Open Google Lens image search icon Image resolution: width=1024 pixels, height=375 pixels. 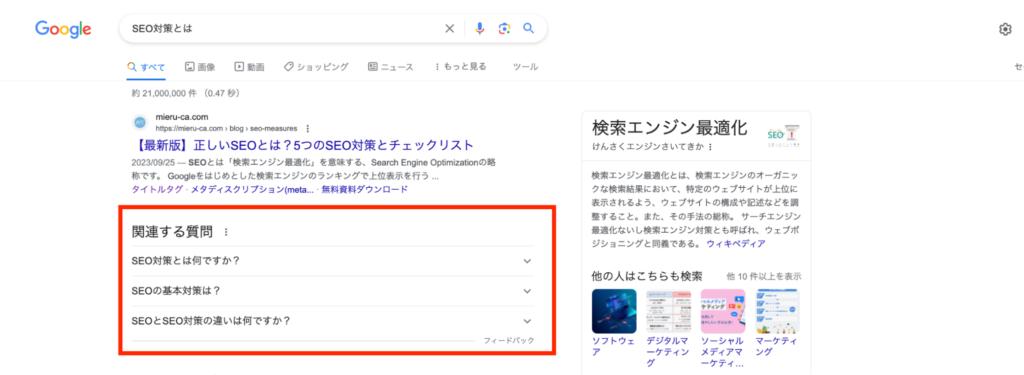504,29
